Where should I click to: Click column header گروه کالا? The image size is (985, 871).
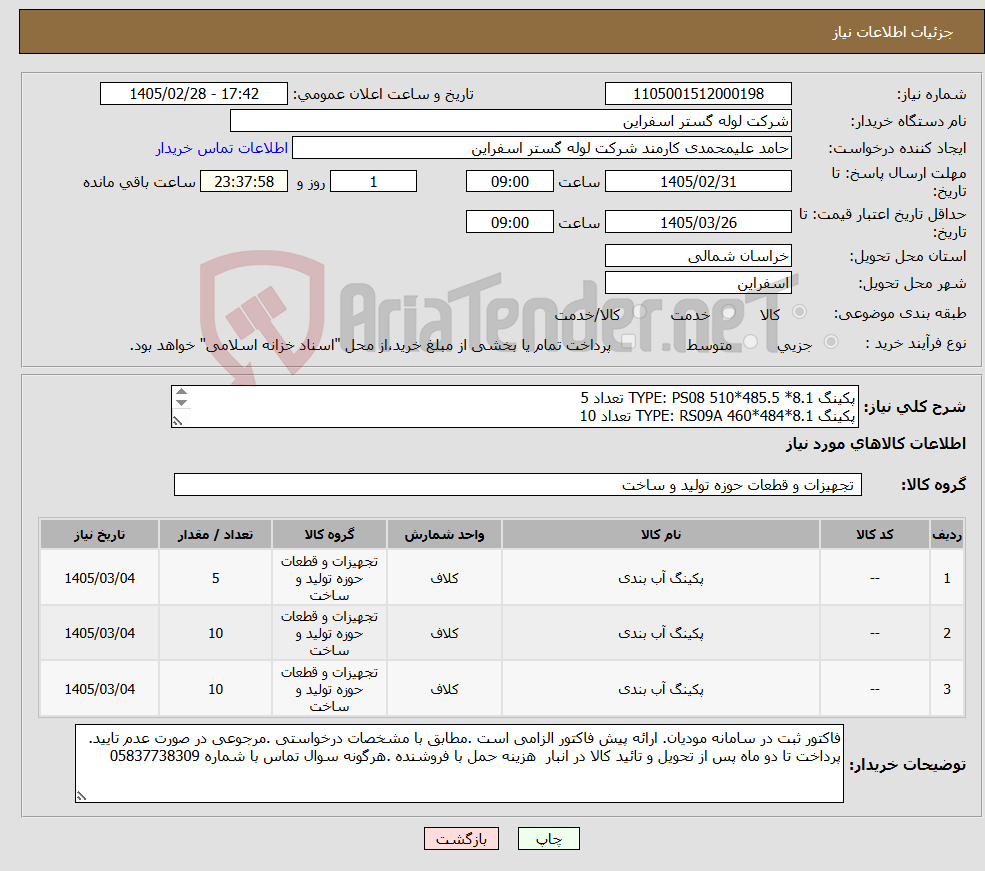tap(329, 534)
